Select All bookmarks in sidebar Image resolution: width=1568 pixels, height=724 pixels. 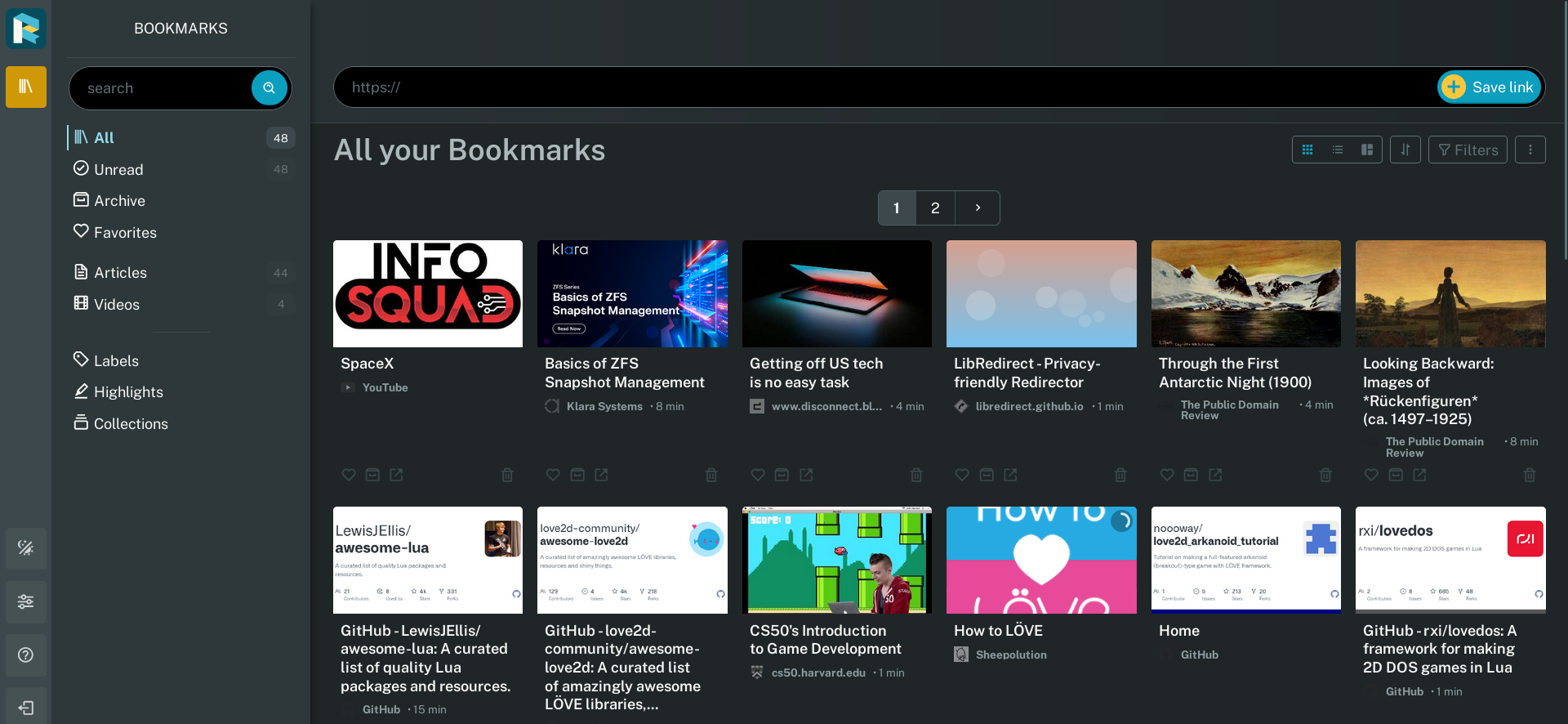click(181, 137)
